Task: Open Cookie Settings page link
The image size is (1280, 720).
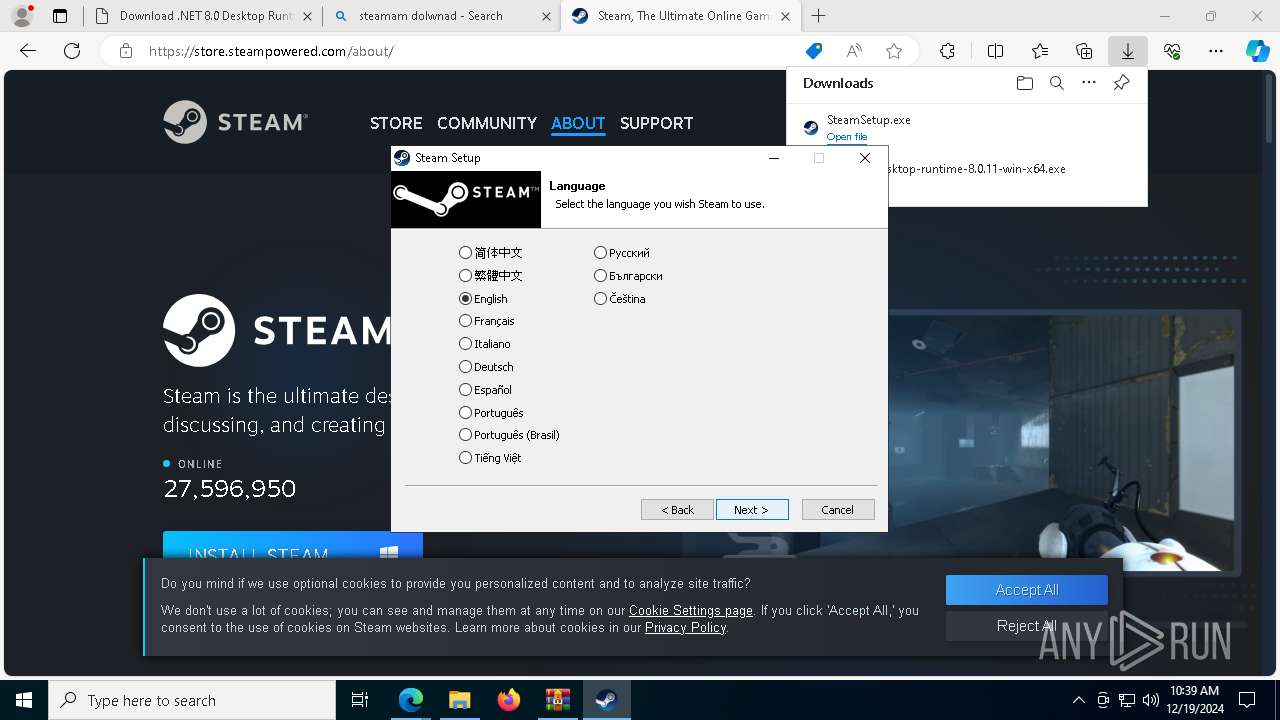Action: click(x=691, y=610)
